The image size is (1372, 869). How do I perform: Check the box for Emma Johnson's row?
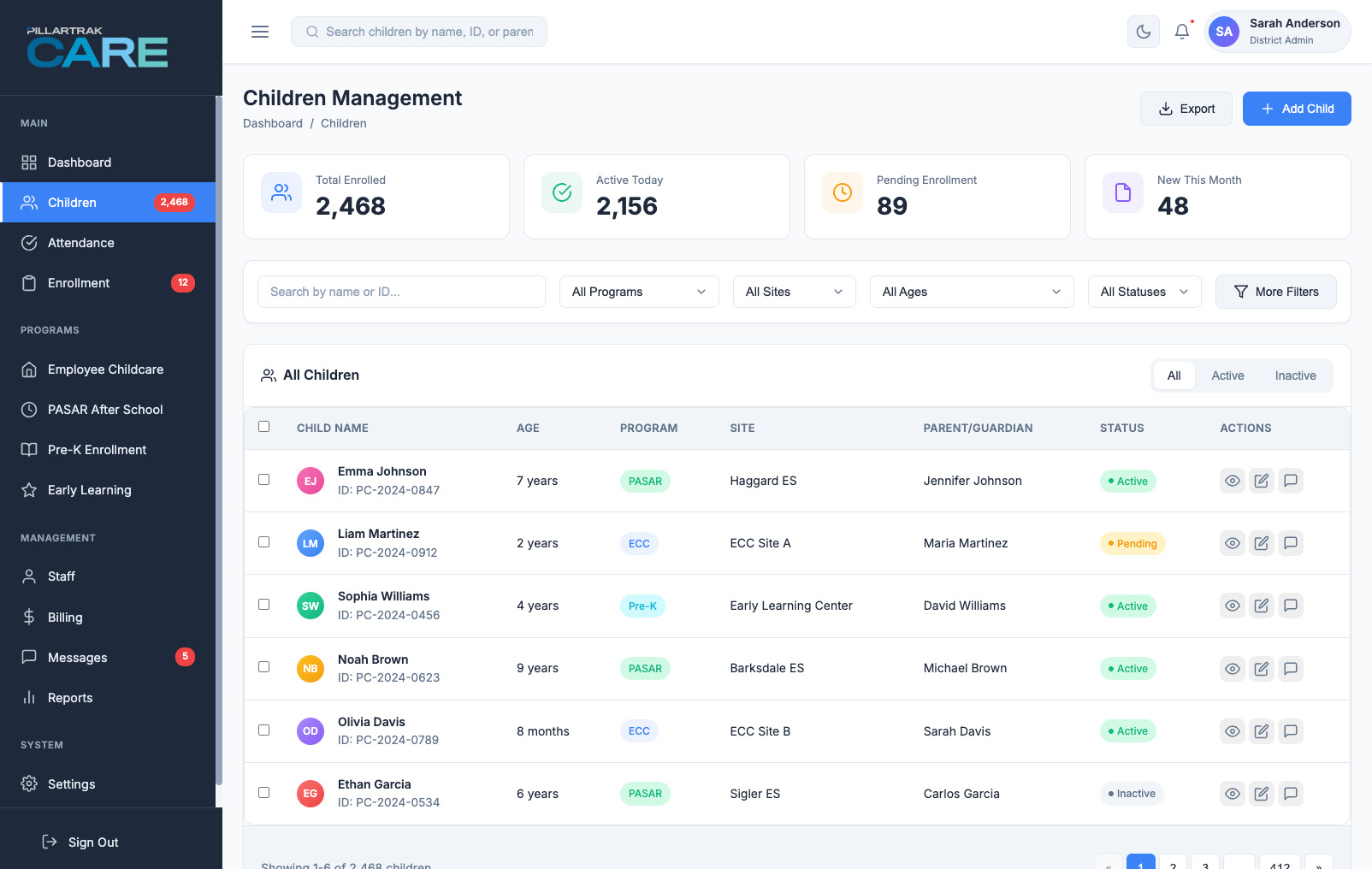coord(264,480)
